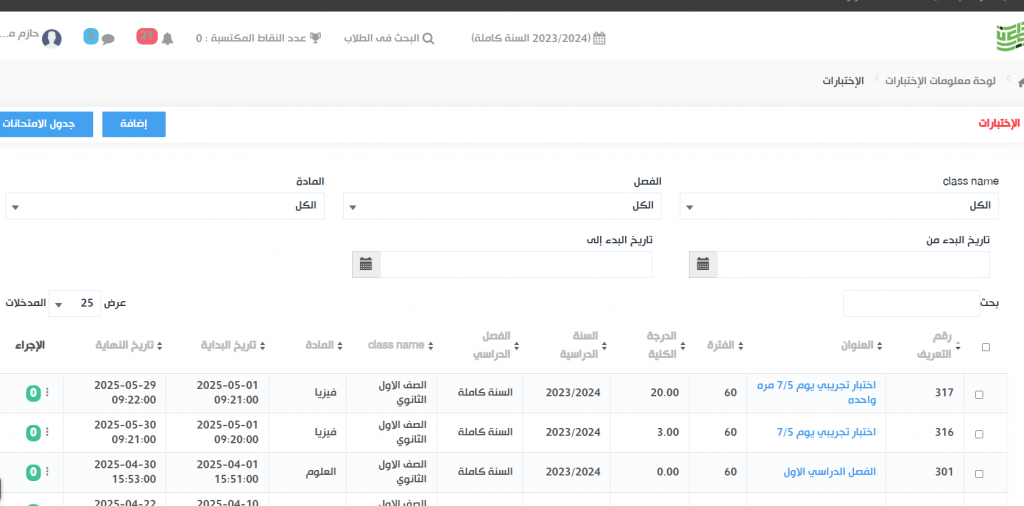Expand the class name dropdown
The height and width of the screenshot is (506, 1024).
coord(839,206)
